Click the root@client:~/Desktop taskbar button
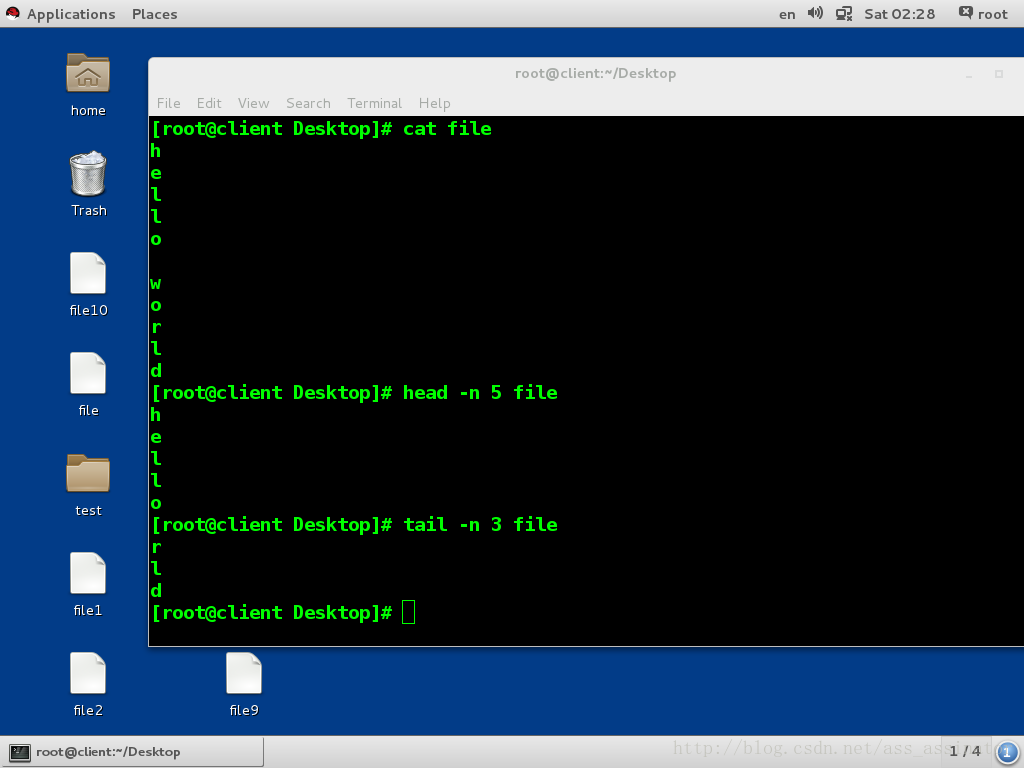 click(132, 752)
